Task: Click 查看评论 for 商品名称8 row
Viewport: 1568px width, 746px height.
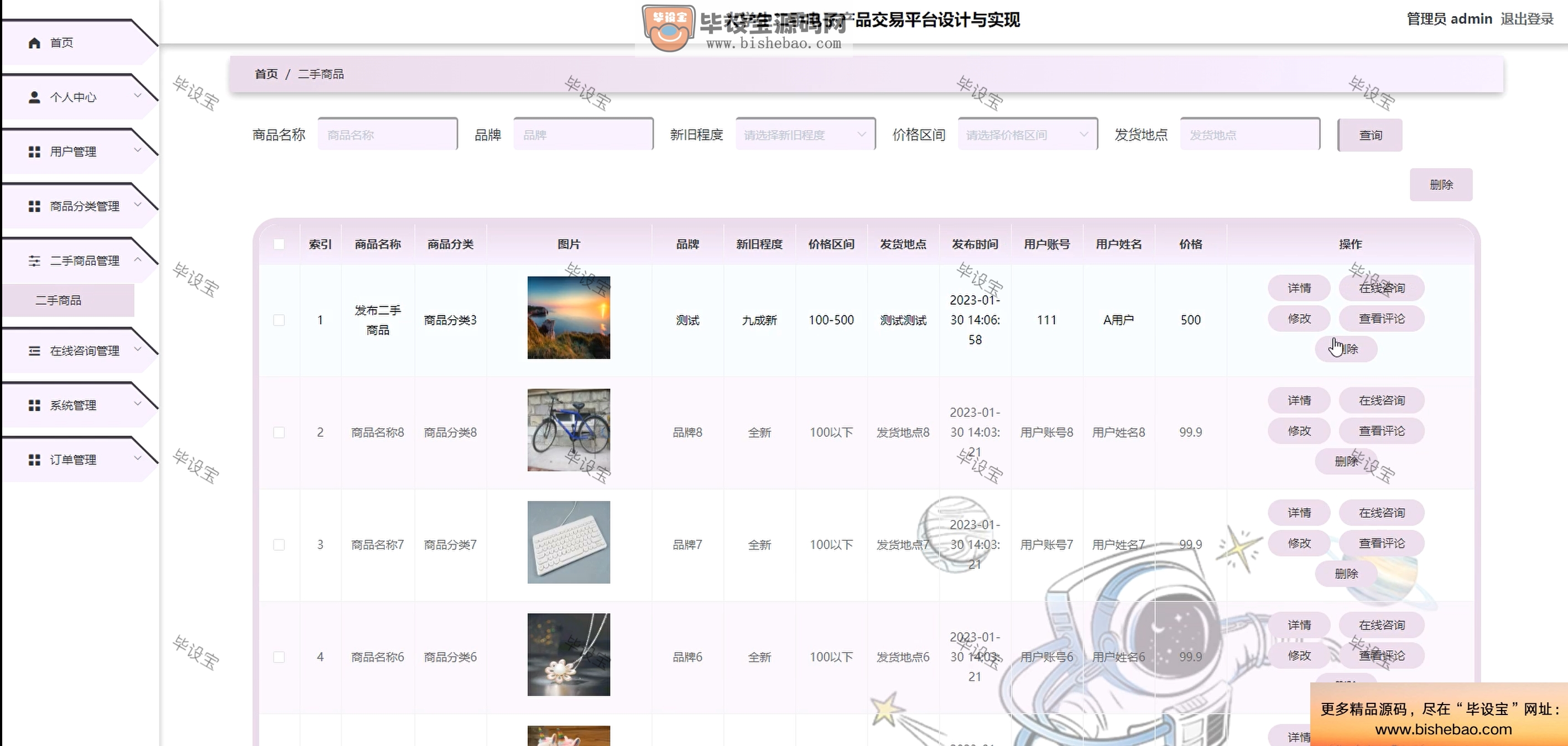Action: coord(1382,431)
